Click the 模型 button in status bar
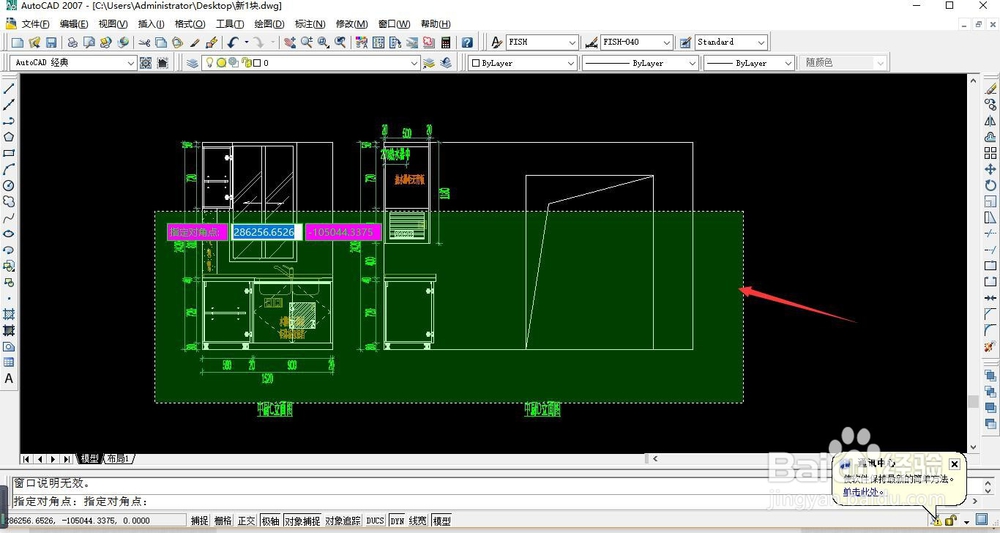The height and width of the screenshot is (533, 1000). pyautogui.click(x=441, y=520)
